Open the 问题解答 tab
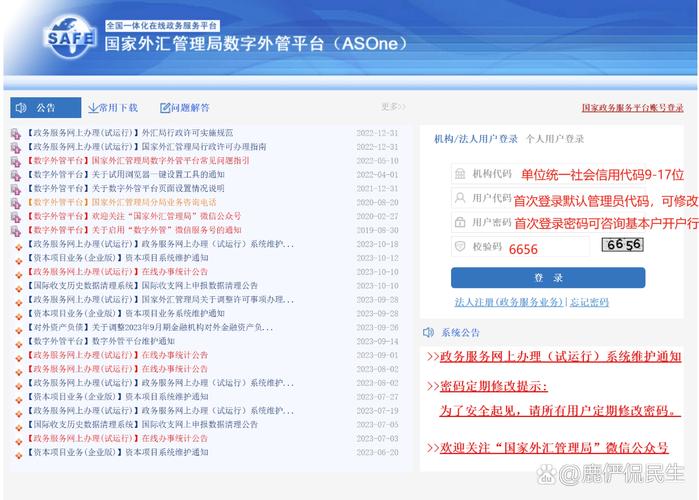 (185, 108)
